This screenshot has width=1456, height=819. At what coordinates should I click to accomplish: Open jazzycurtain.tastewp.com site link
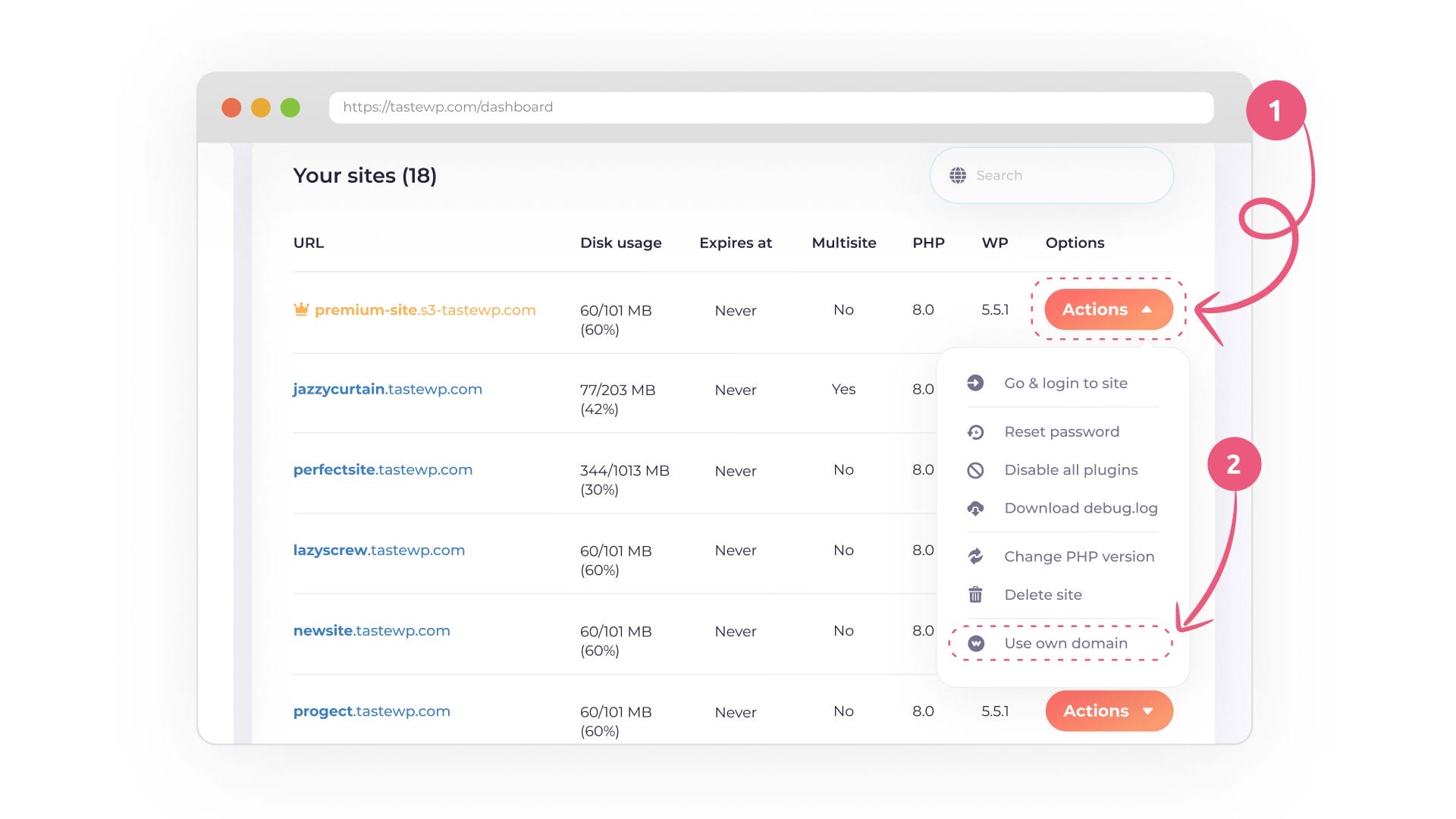pyautogui.click(x=388, y=389)
